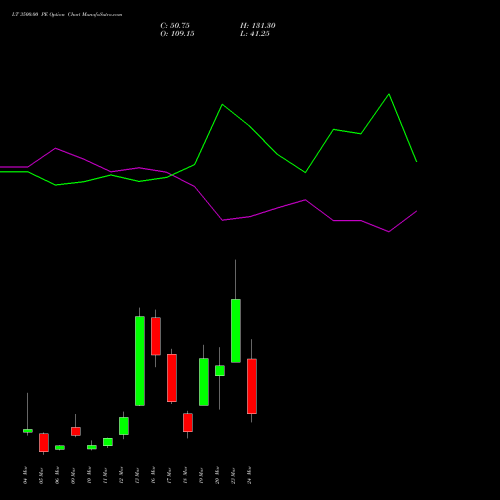Click the opening price value O: 109.15

(177, 34)
